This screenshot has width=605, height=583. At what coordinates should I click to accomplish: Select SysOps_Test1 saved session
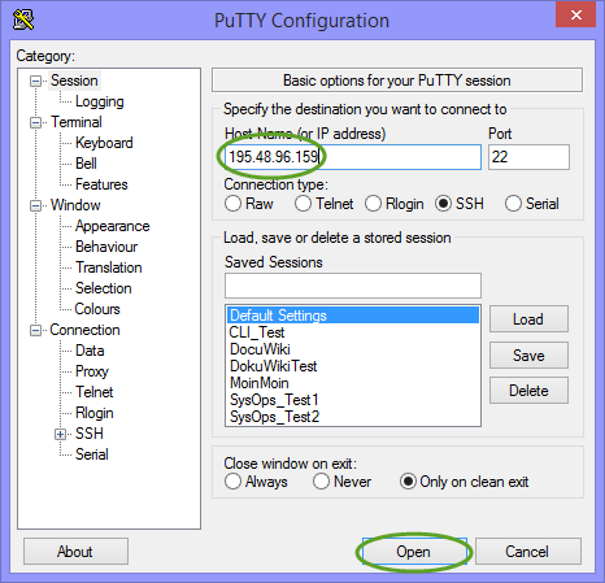[353, 400]
